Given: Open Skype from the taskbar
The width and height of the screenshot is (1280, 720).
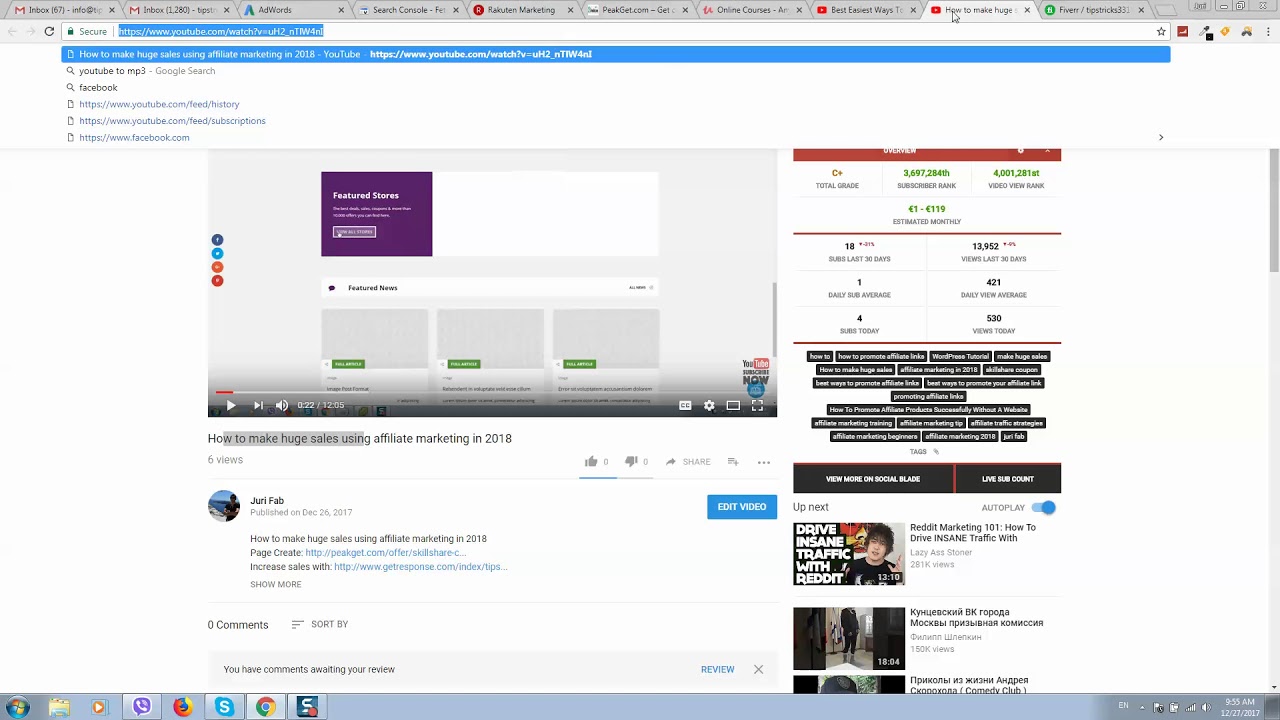Looking at the screenshot, I should (224, 707).
